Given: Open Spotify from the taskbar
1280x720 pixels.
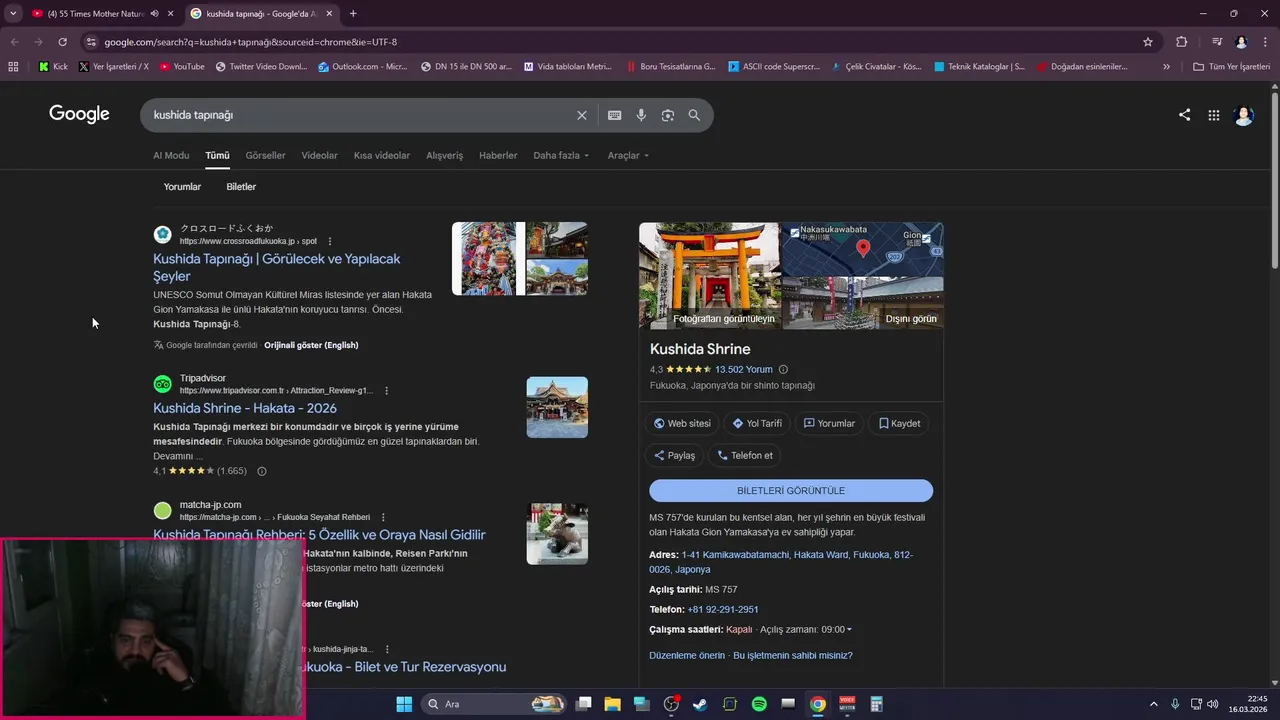Looking at the screenshot, I should click(x=759, y=704).
